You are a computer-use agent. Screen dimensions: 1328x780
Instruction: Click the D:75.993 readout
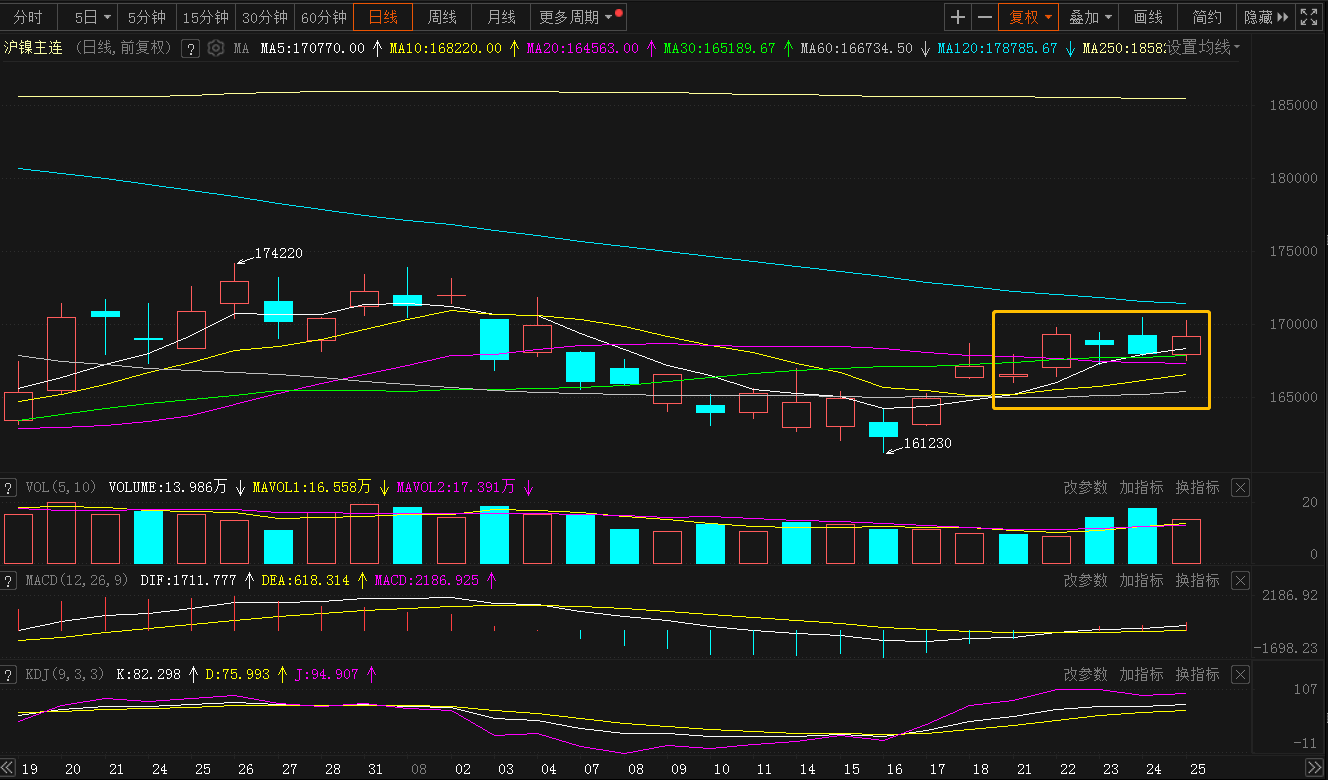pos(238,675)
